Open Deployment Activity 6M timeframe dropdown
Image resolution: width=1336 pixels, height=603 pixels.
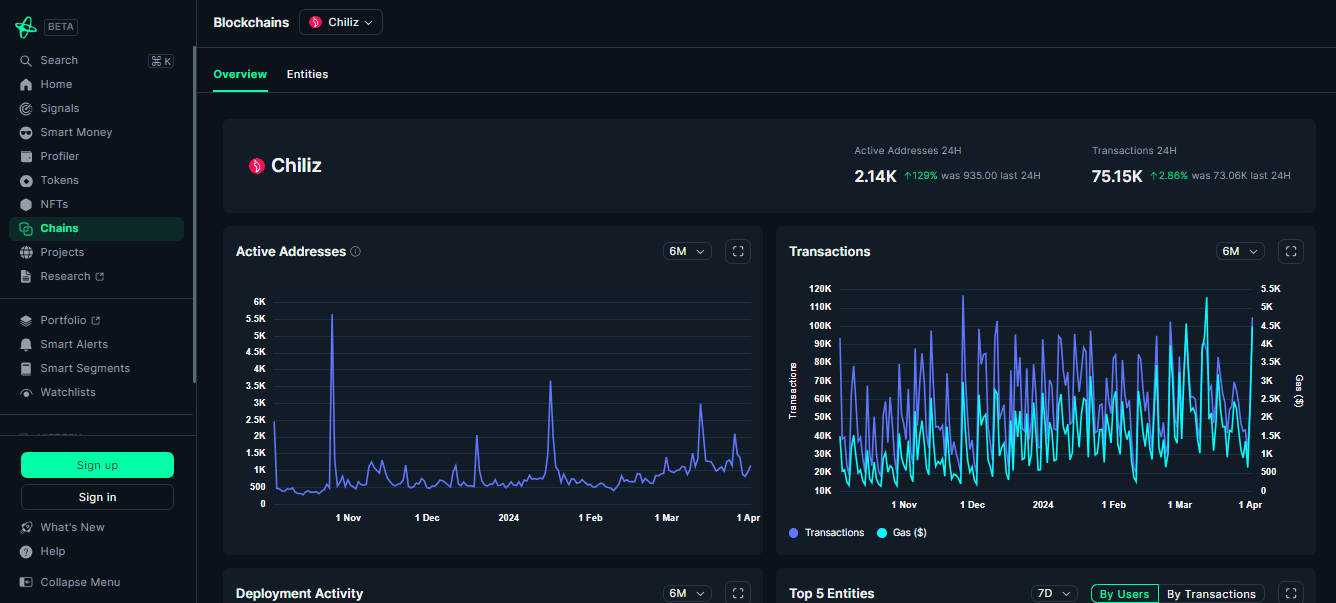pyautogui.click(x=687, y=594)
